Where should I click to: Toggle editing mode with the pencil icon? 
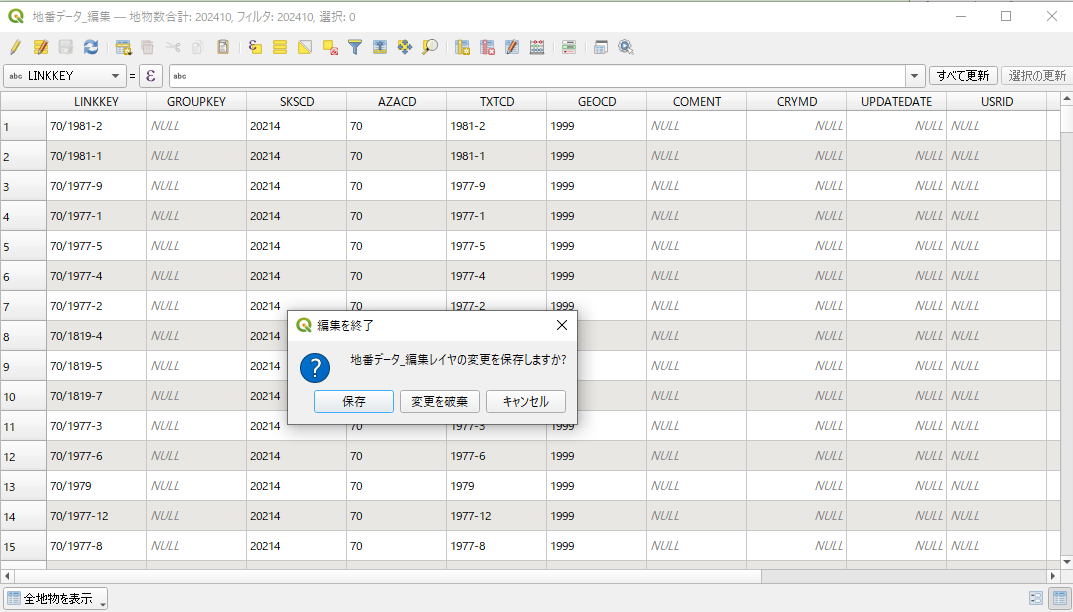tap(15, 47)
